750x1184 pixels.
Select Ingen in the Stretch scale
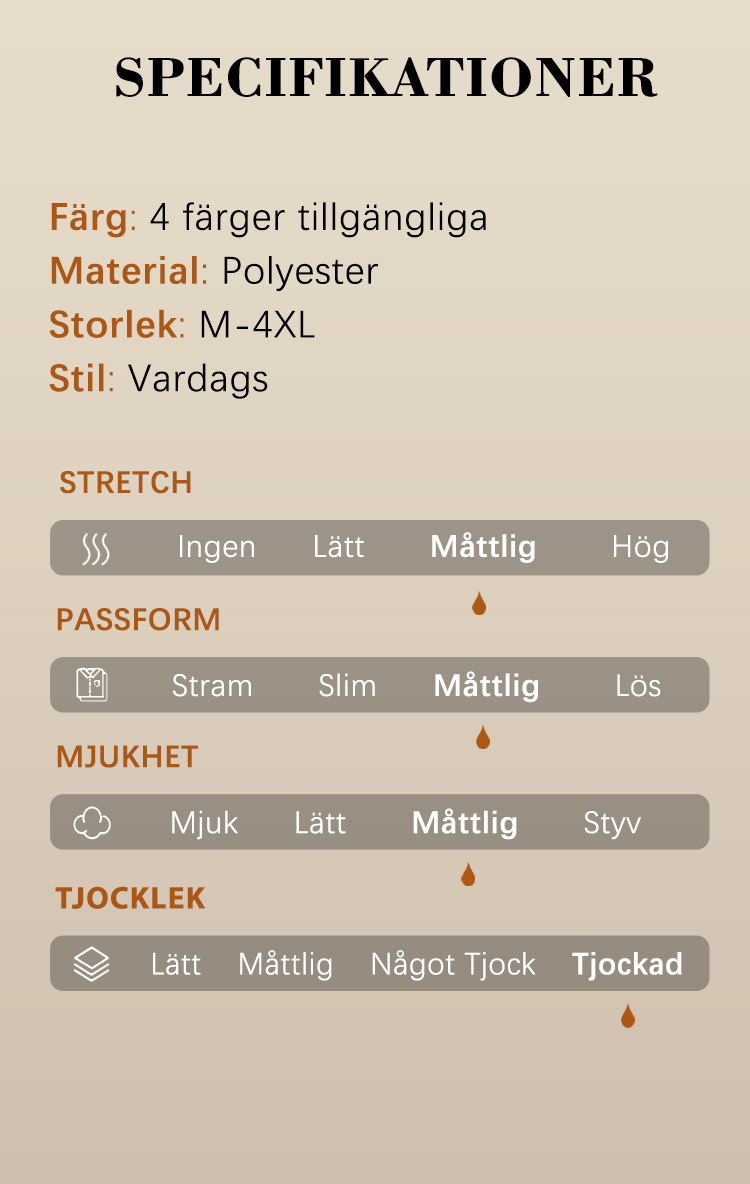[217, 547]
